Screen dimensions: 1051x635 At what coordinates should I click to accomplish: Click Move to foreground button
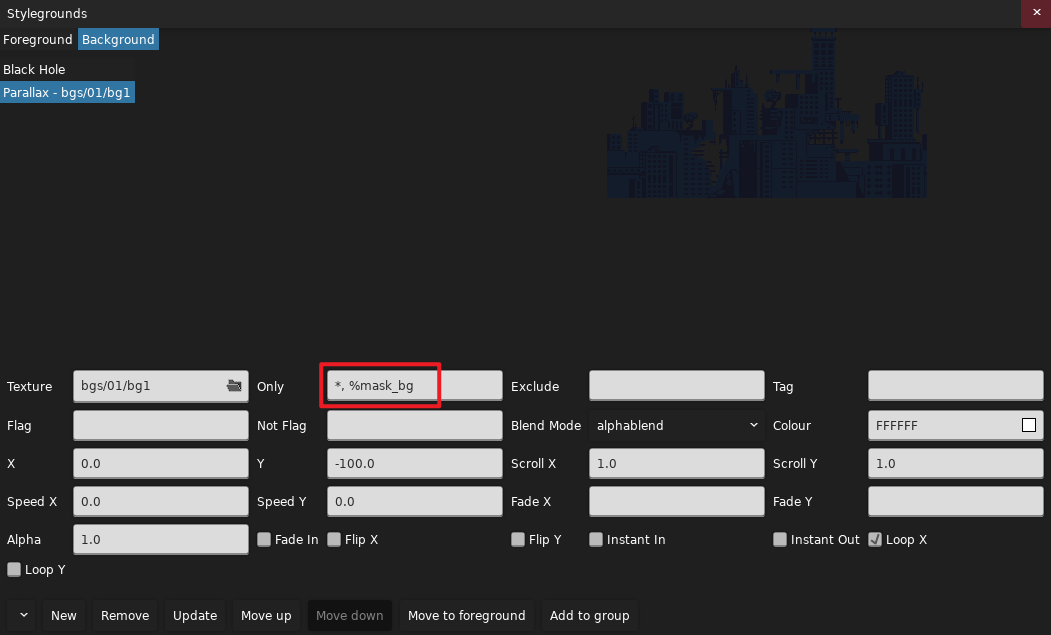pyautogui.click(x=467, y=616)
